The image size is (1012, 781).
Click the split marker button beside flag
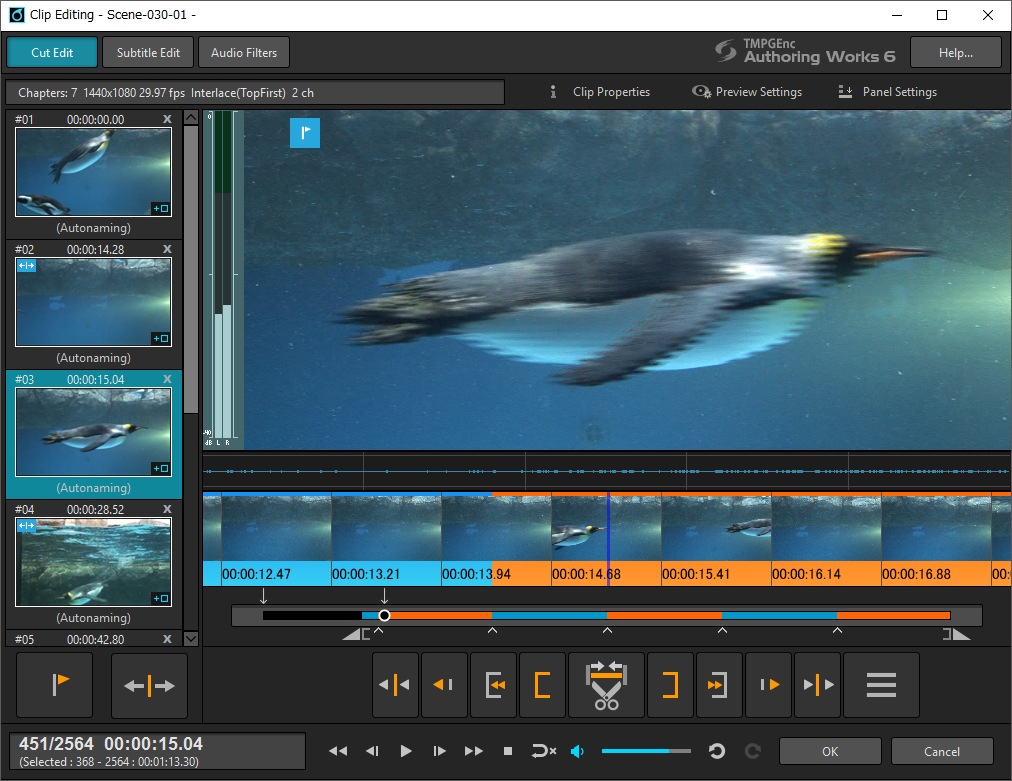tap(149, 686)
